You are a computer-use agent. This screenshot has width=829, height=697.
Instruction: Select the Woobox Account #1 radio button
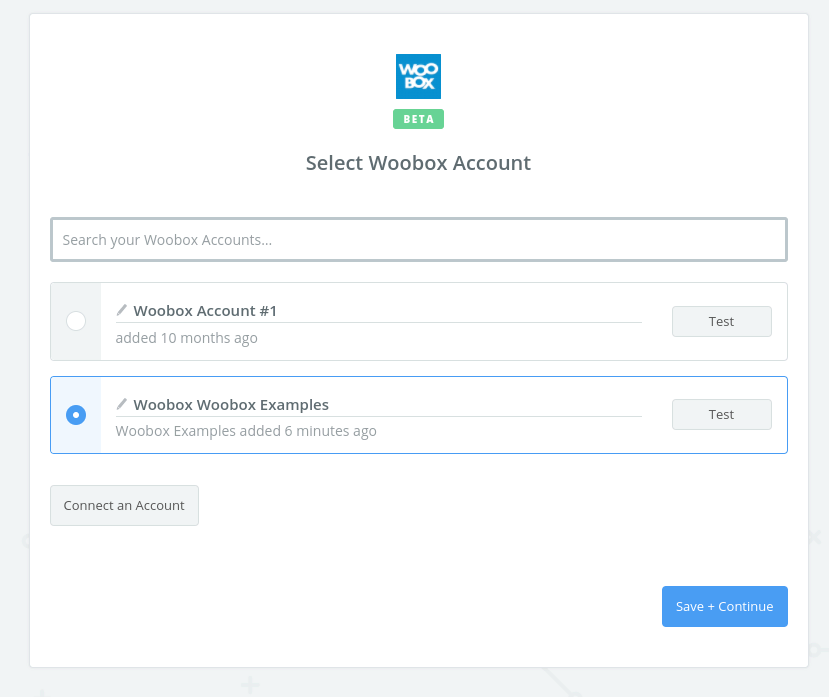tap(76, 321)
